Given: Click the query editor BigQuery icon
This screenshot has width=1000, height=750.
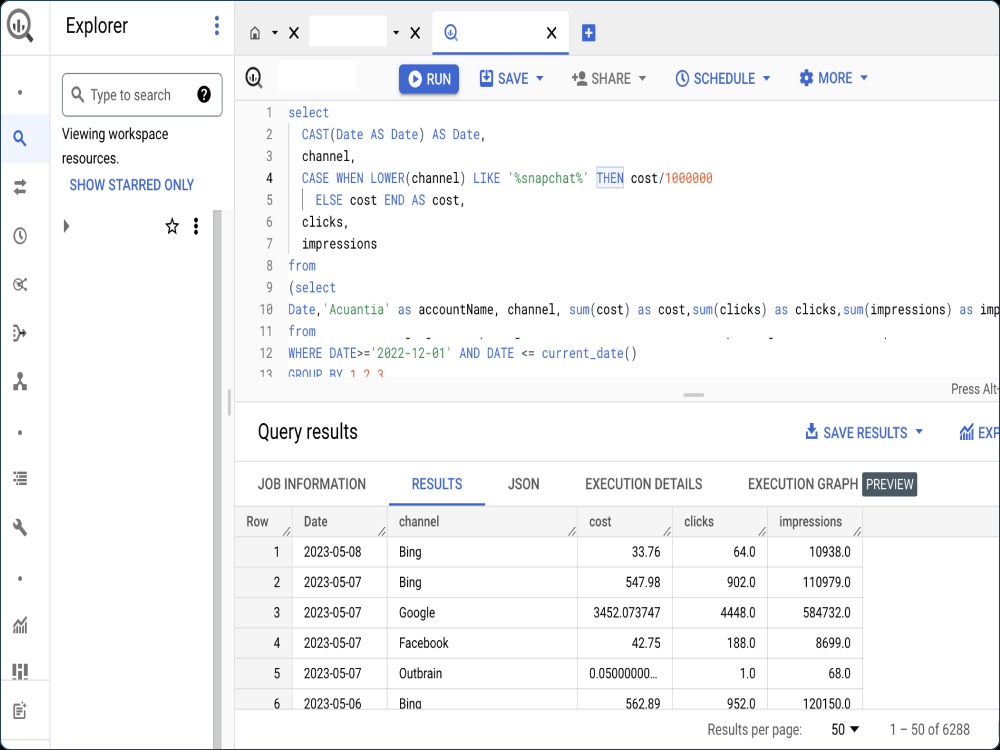Looking at the screenshot, I should pos(254,78).
